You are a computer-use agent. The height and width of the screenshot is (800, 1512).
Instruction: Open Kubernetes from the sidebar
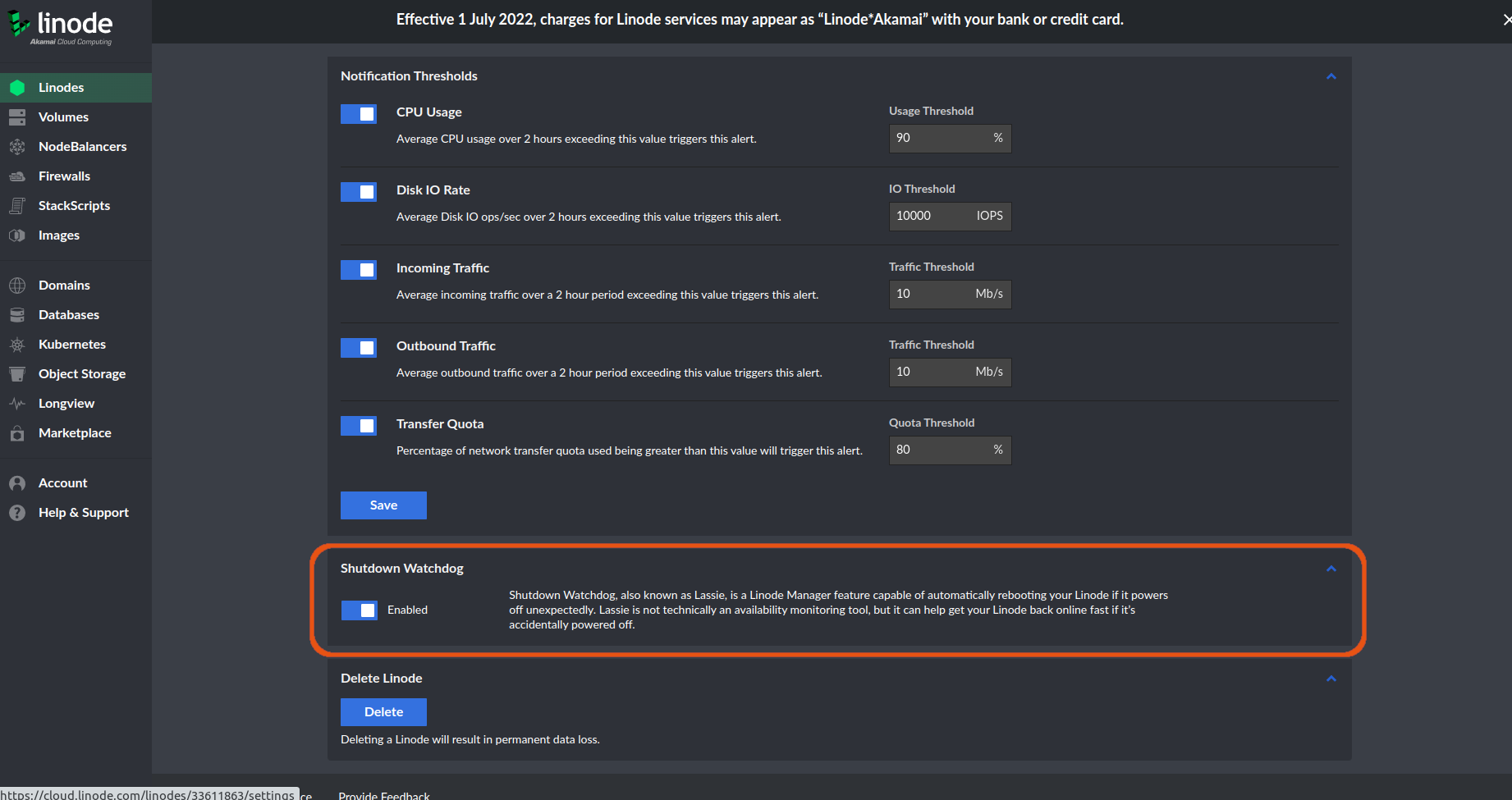coord(76,345)
